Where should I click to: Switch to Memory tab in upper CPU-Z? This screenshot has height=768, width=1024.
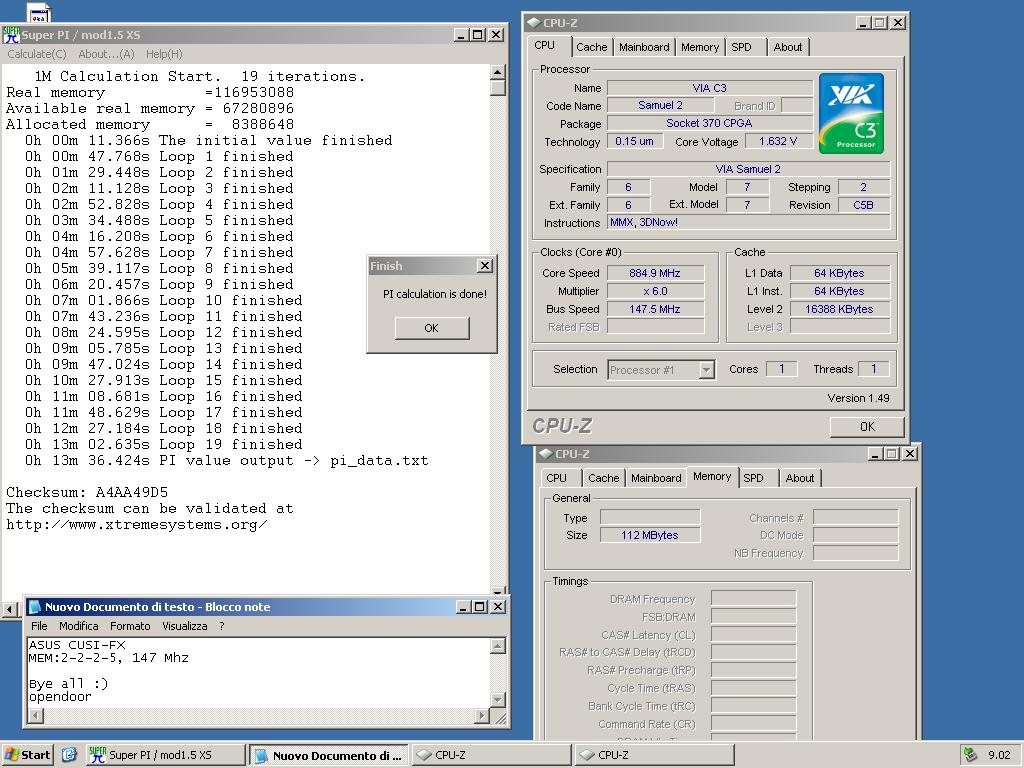coord(699,47)
